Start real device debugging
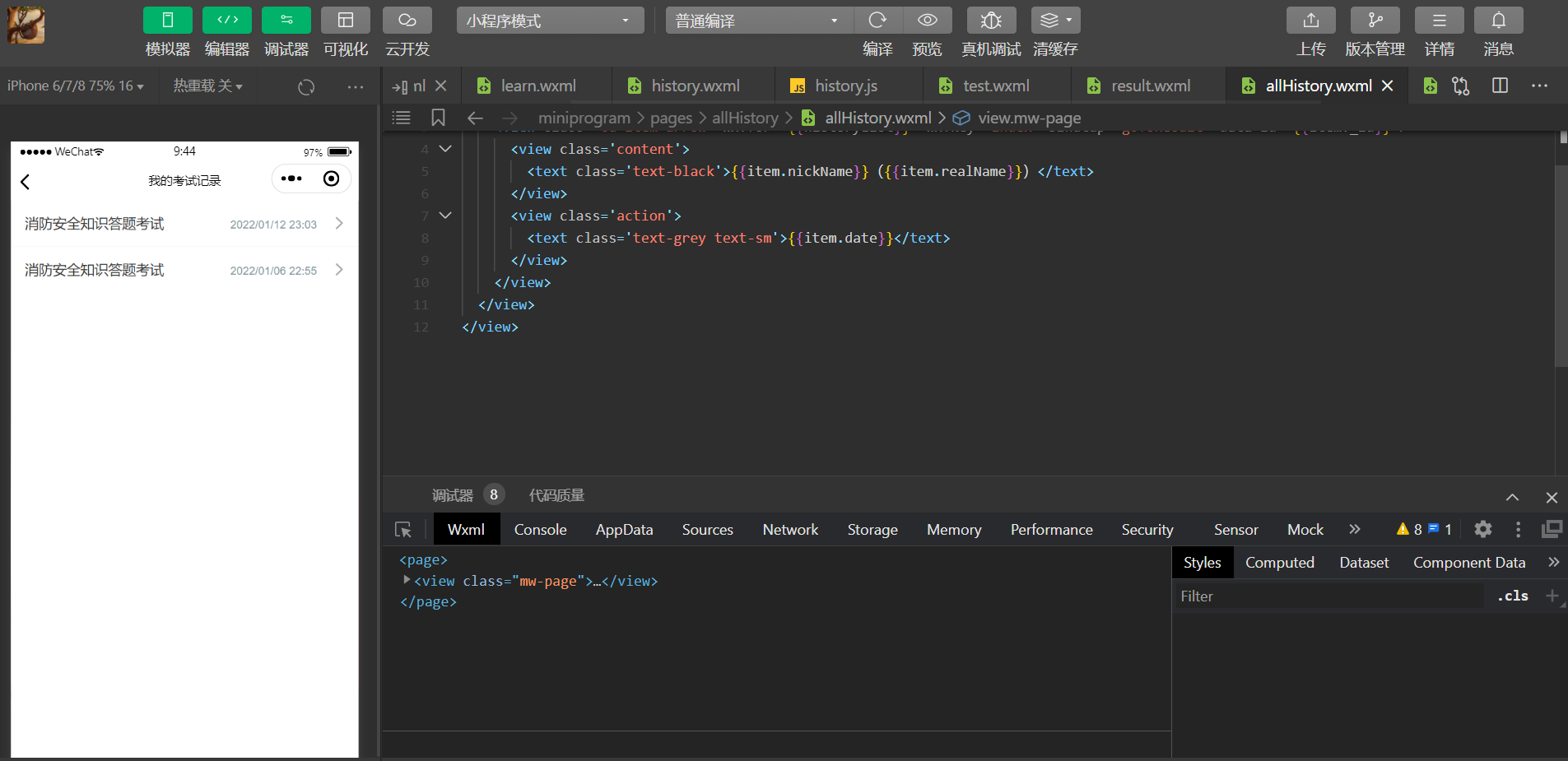The height and width of the screenshot is (761, 1568). coord(992,21)
